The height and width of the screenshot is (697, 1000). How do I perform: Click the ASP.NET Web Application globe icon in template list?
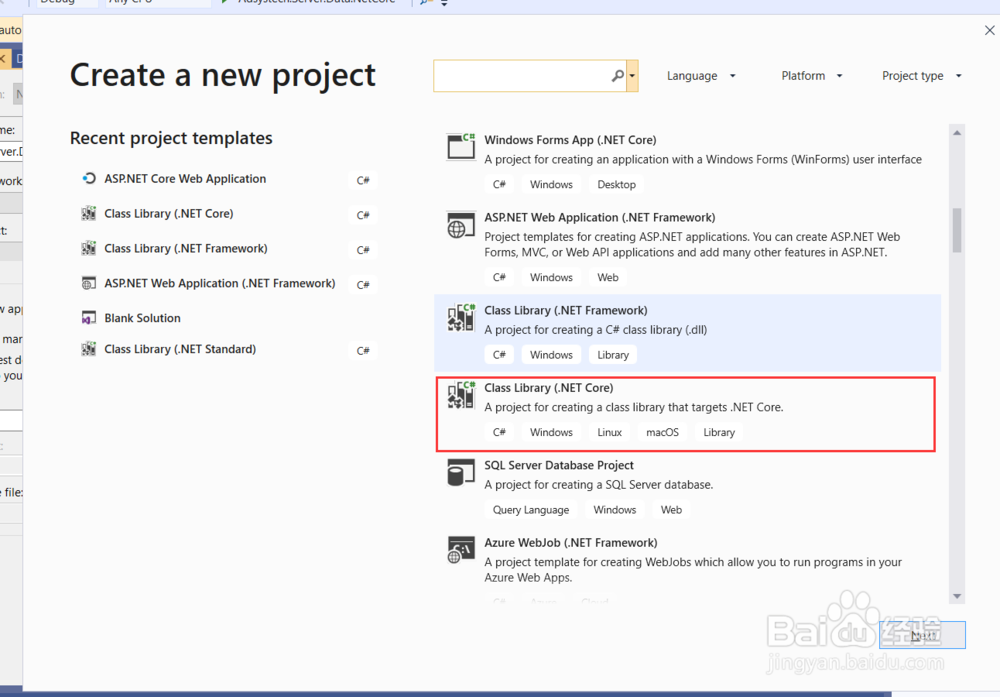click(460, 224)
